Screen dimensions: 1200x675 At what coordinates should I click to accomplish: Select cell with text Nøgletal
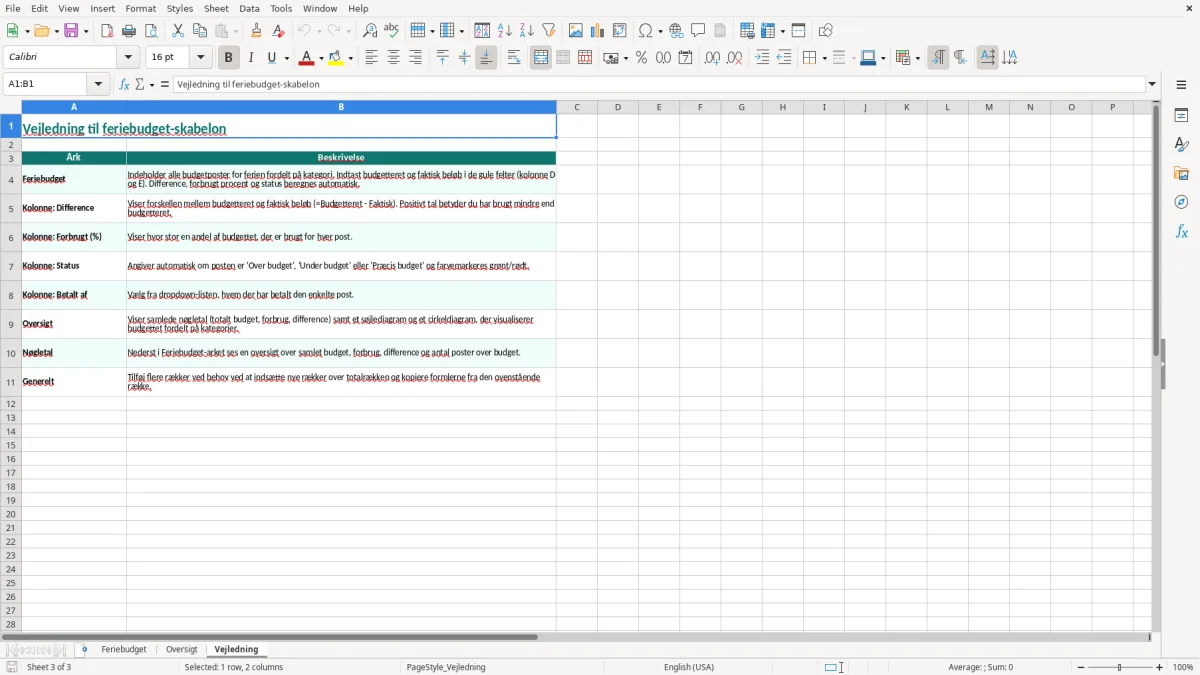click(74, 353)
